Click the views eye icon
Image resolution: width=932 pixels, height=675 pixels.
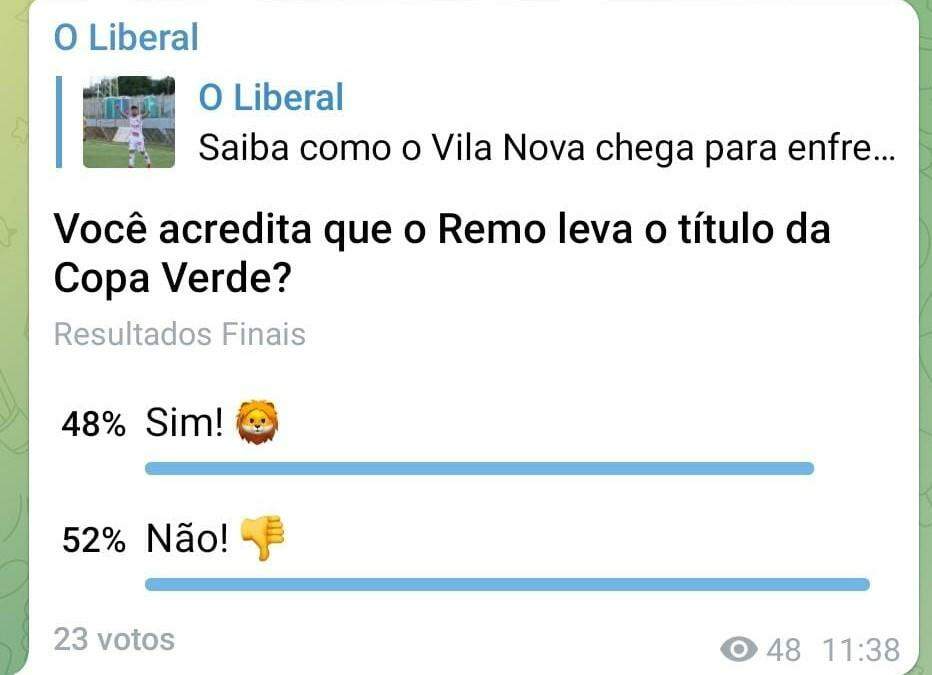pos(739,650)
